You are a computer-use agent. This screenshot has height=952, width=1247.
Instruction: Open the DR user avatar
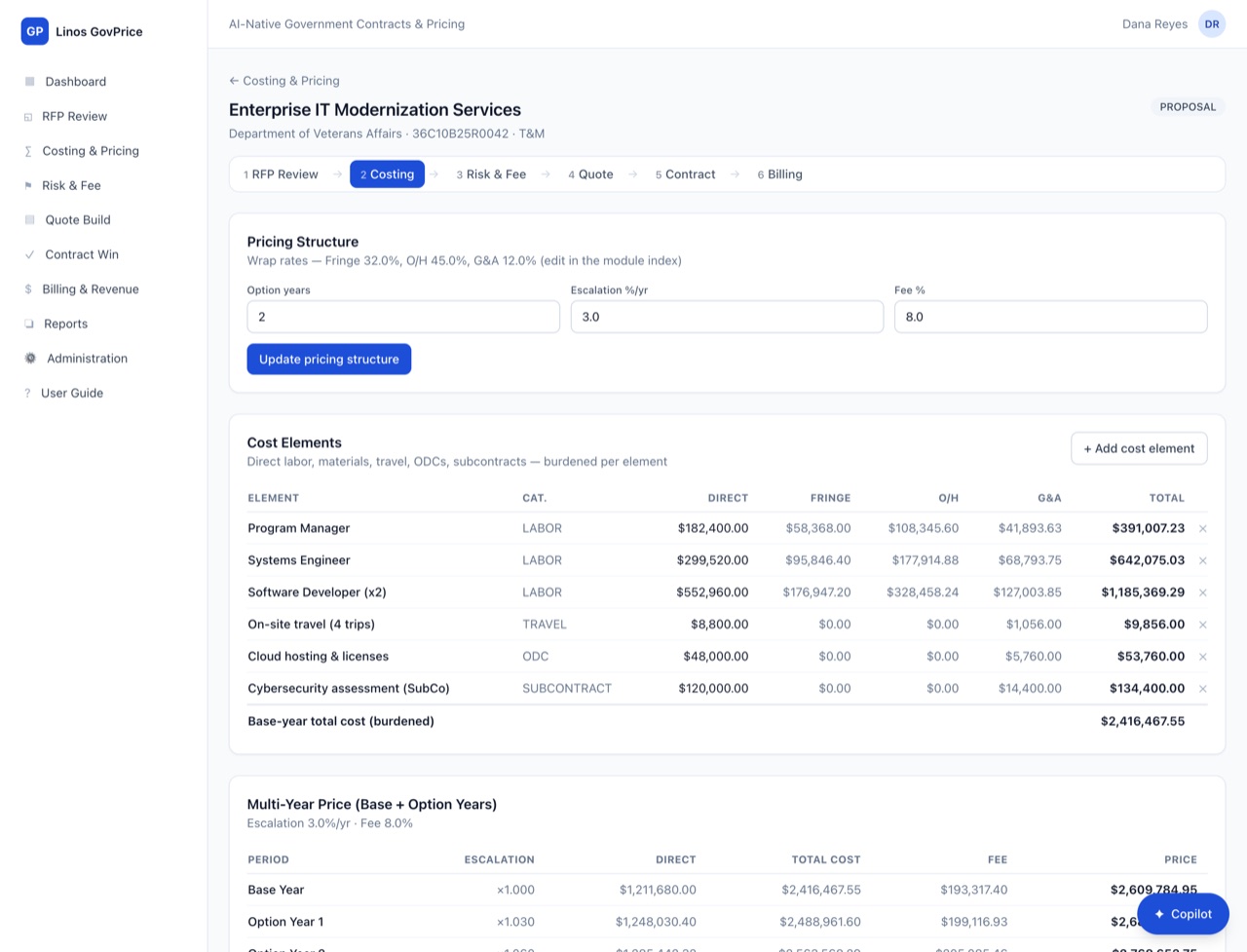(x=1212, y=24)
